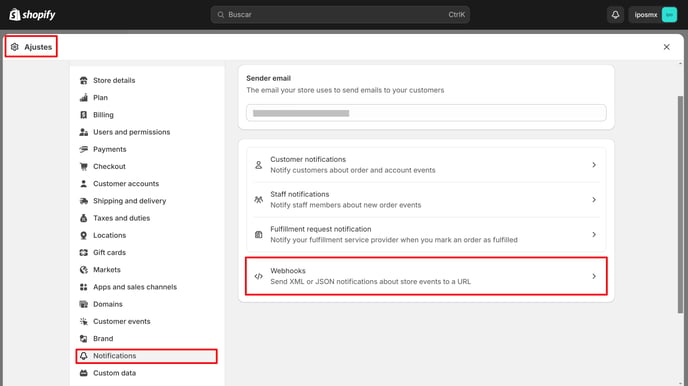
Task: Click the Plan chart icon
Action: click(83, 97)
